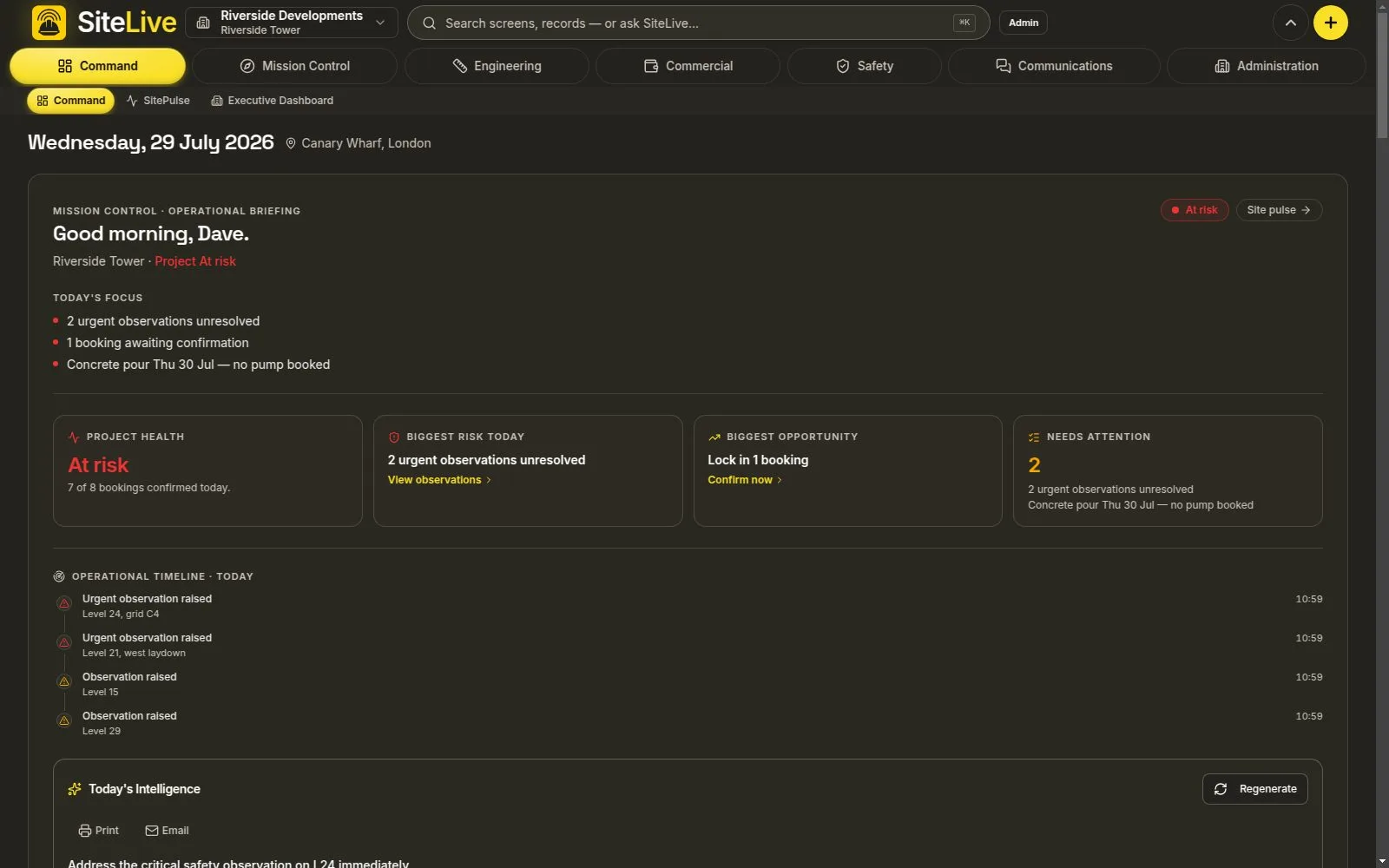Select the Level 21, west laydown alert marker
The height and width of the screenshot is (868, 1389).
click(64, 642)
